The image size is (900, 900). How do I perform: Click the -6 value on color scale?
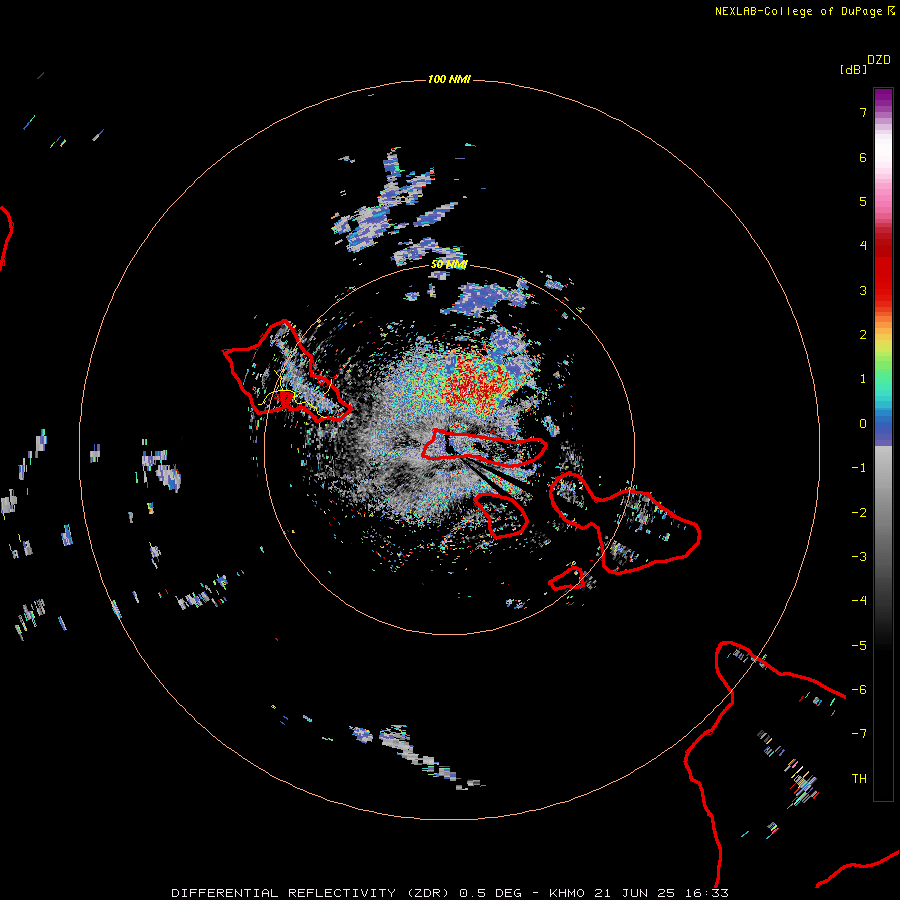tap(859, 690)
